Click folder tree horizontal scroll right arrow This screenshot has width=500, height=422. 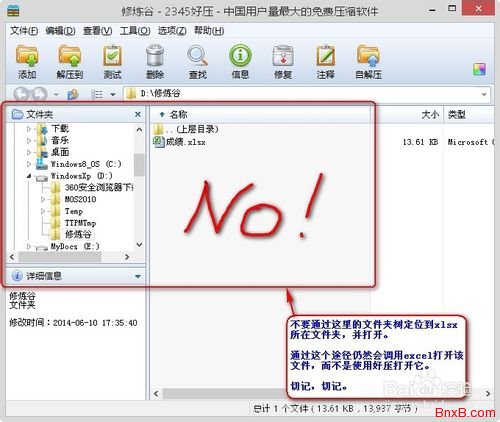127,257
